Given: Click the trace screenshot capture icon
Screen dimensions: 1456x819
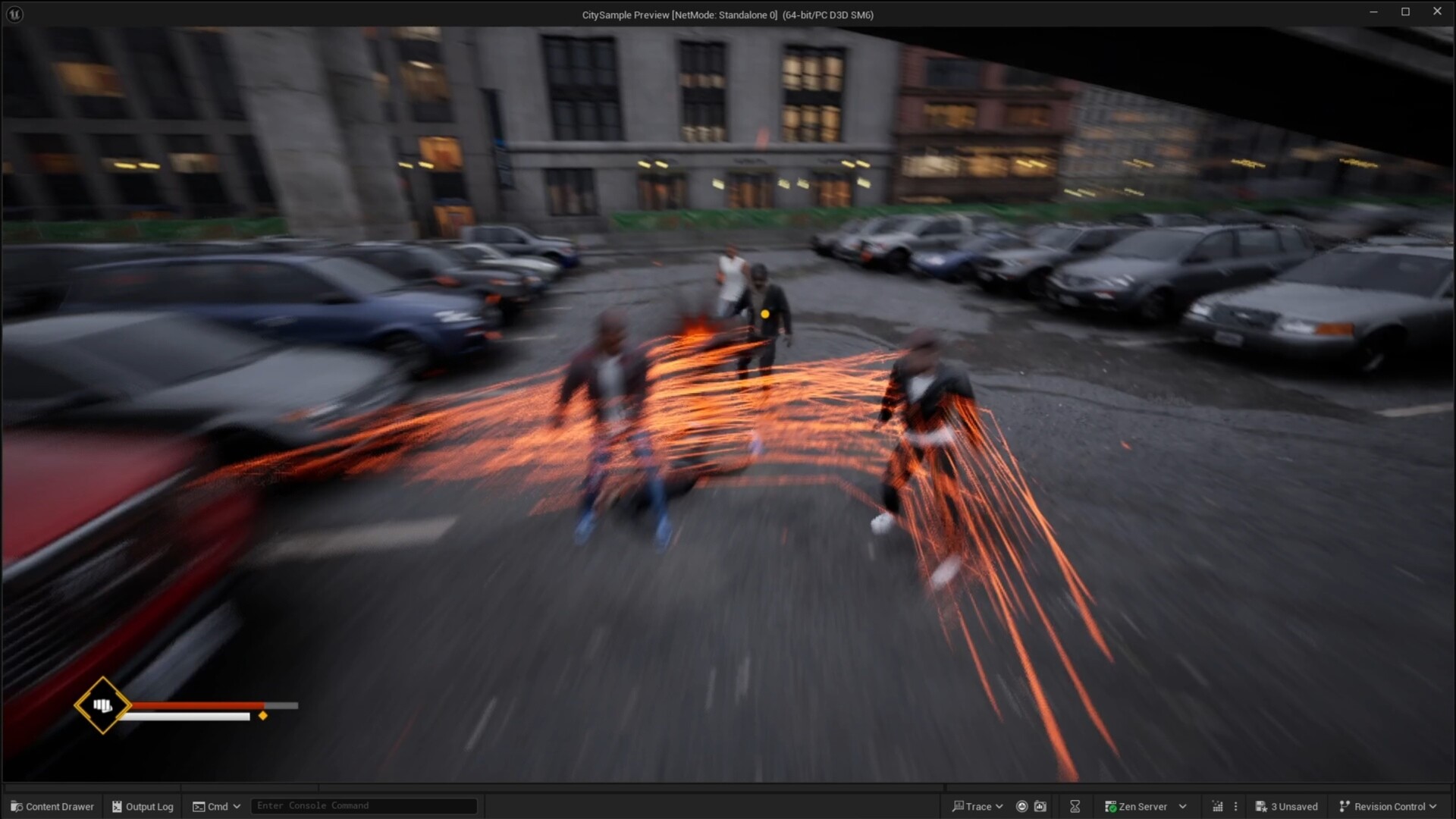Looking at the screenshot, I should pyautogui.click(x=1040, y=806).
